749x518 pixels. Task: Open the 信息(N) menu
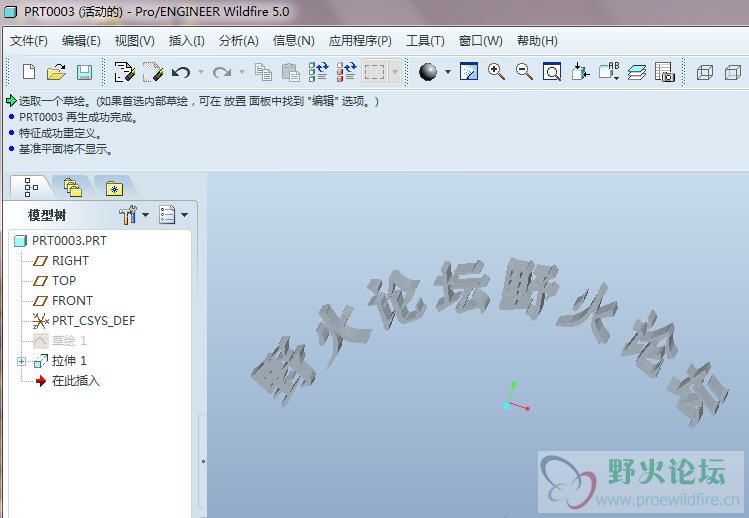click(x=294, y=41)
